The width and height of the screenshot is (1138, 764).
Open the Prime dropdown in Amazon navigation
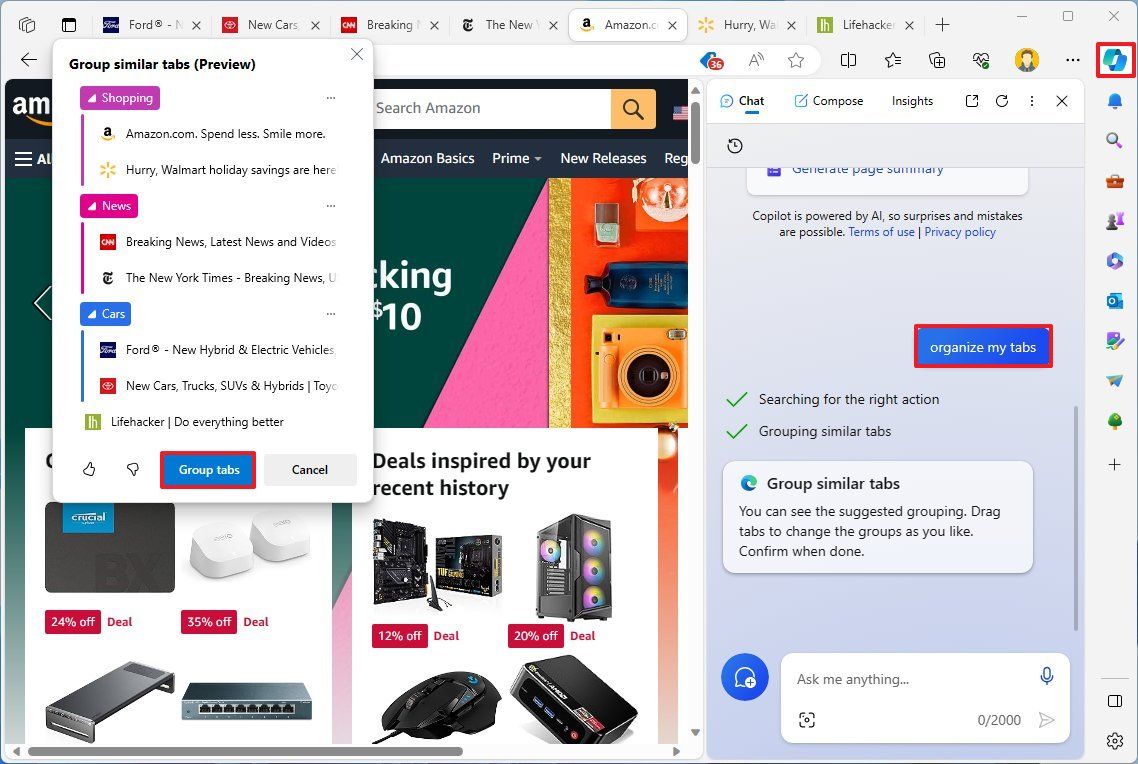[515, 158]
